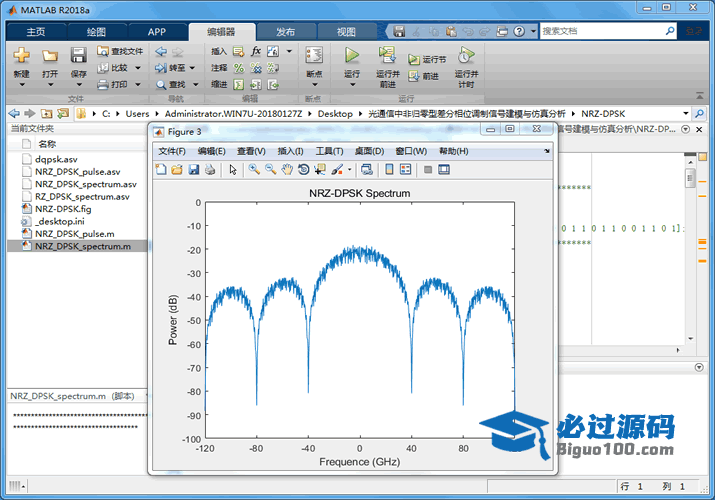Click the Desktop folder in the path

[x=335, y=113]
